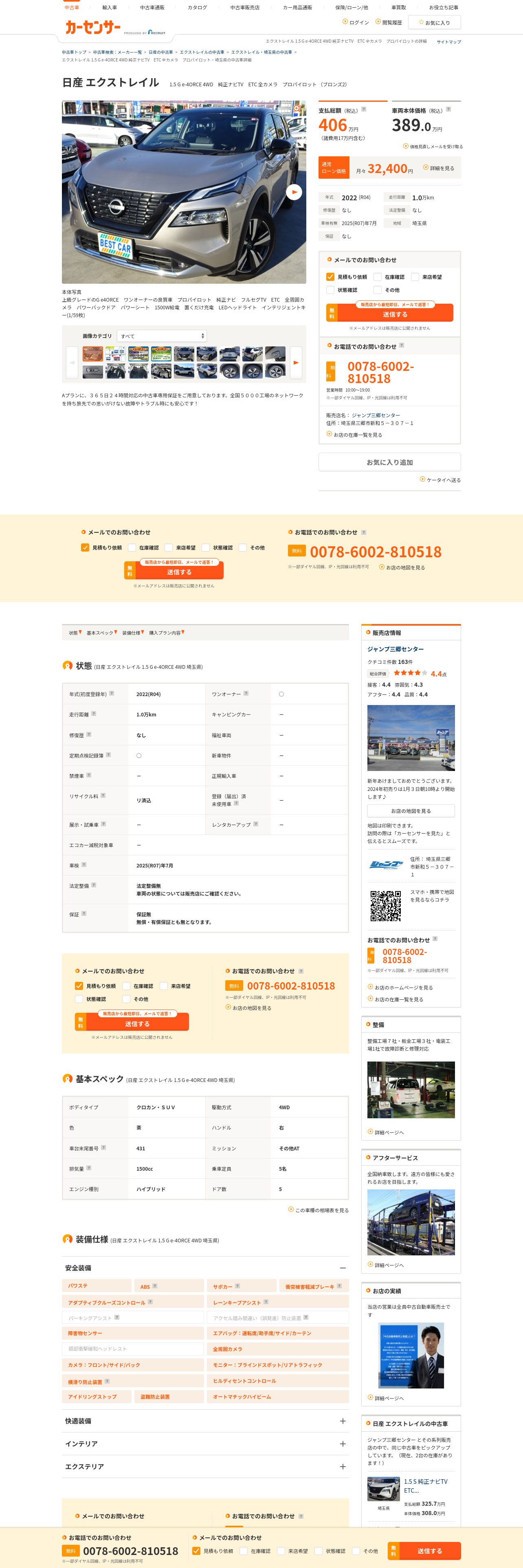Click the grey previous-thumbnails left arrow
The image size is (523, 1568).
pos(72,362)
